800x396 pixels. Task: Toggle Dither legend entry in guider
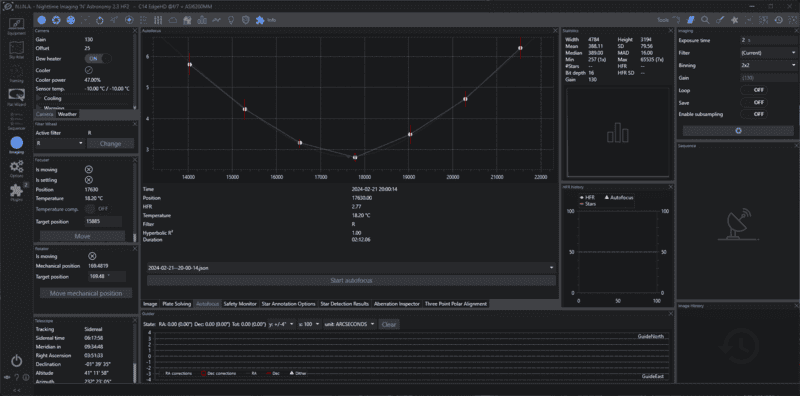coord(298,374)
